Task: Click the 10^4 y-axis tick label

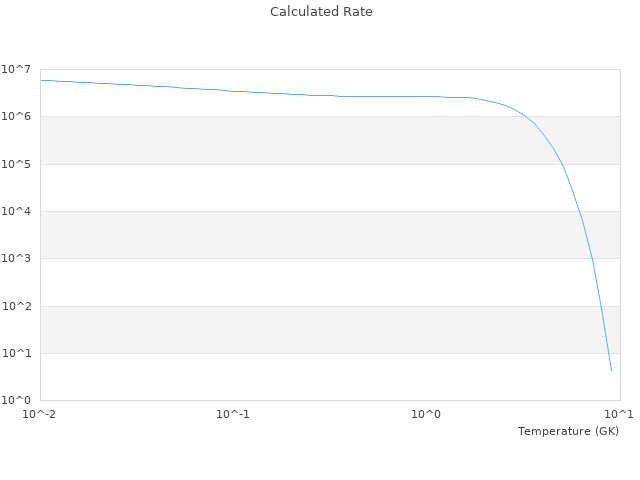Action: (15, 211)
